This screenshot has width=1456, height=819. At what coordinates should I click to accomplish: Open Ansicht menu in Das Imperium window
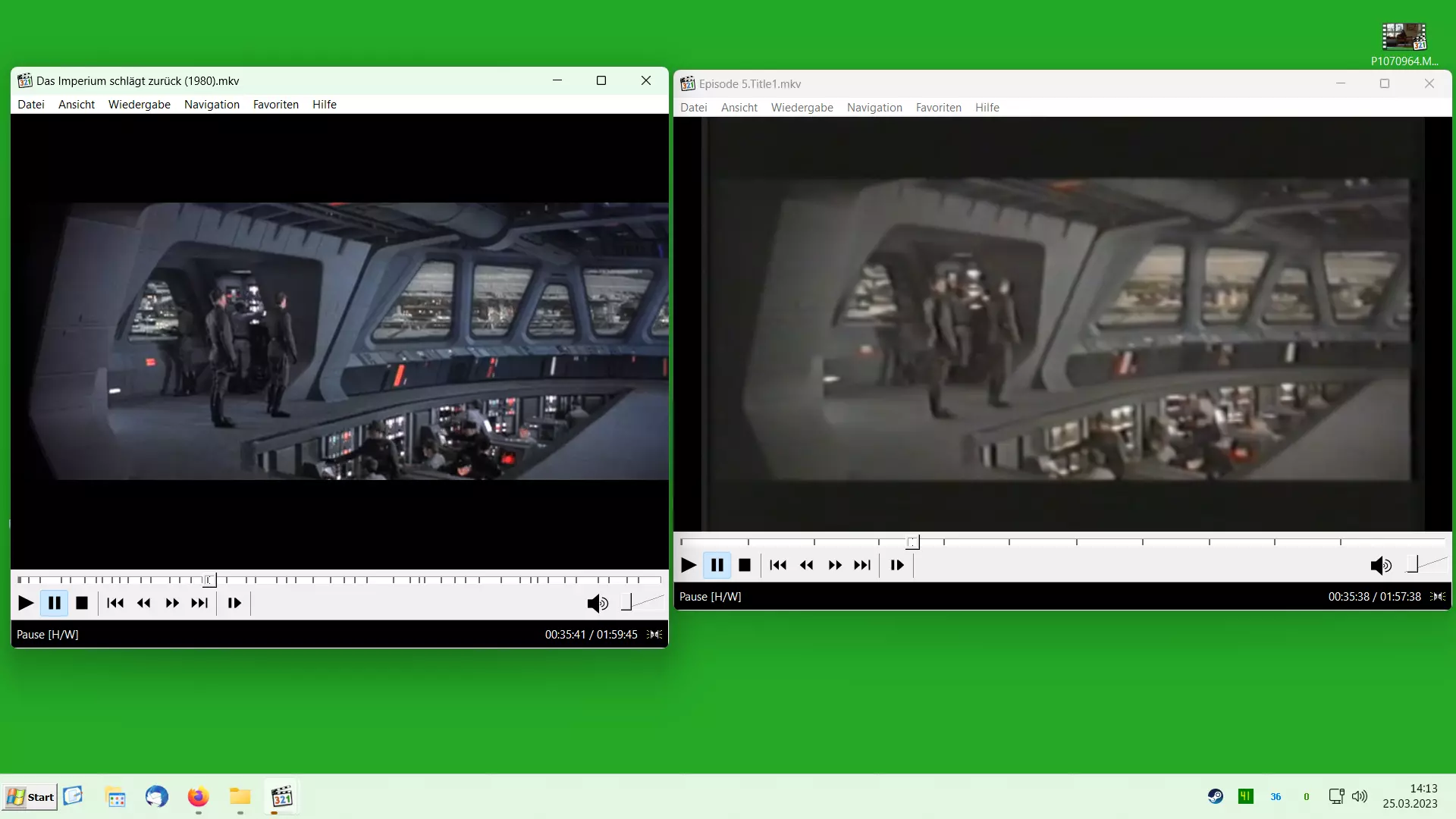coord(77,105)
